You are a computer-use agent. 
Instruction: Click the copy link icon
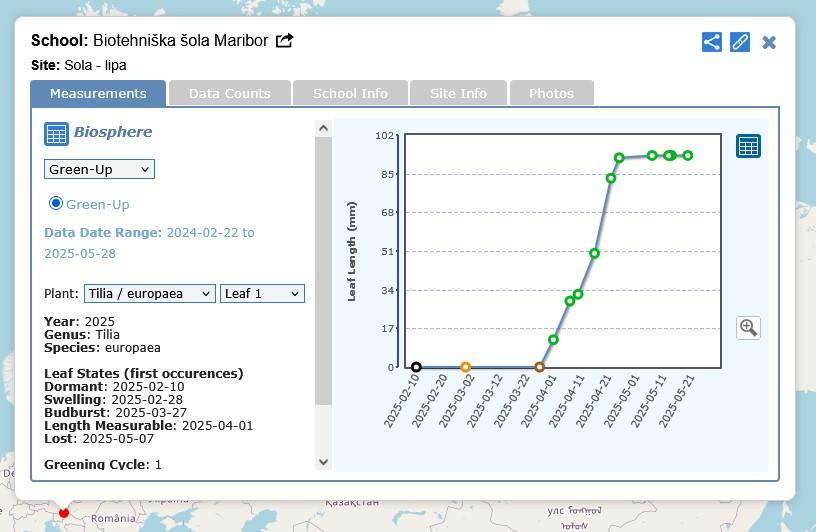tap(740, 42)
